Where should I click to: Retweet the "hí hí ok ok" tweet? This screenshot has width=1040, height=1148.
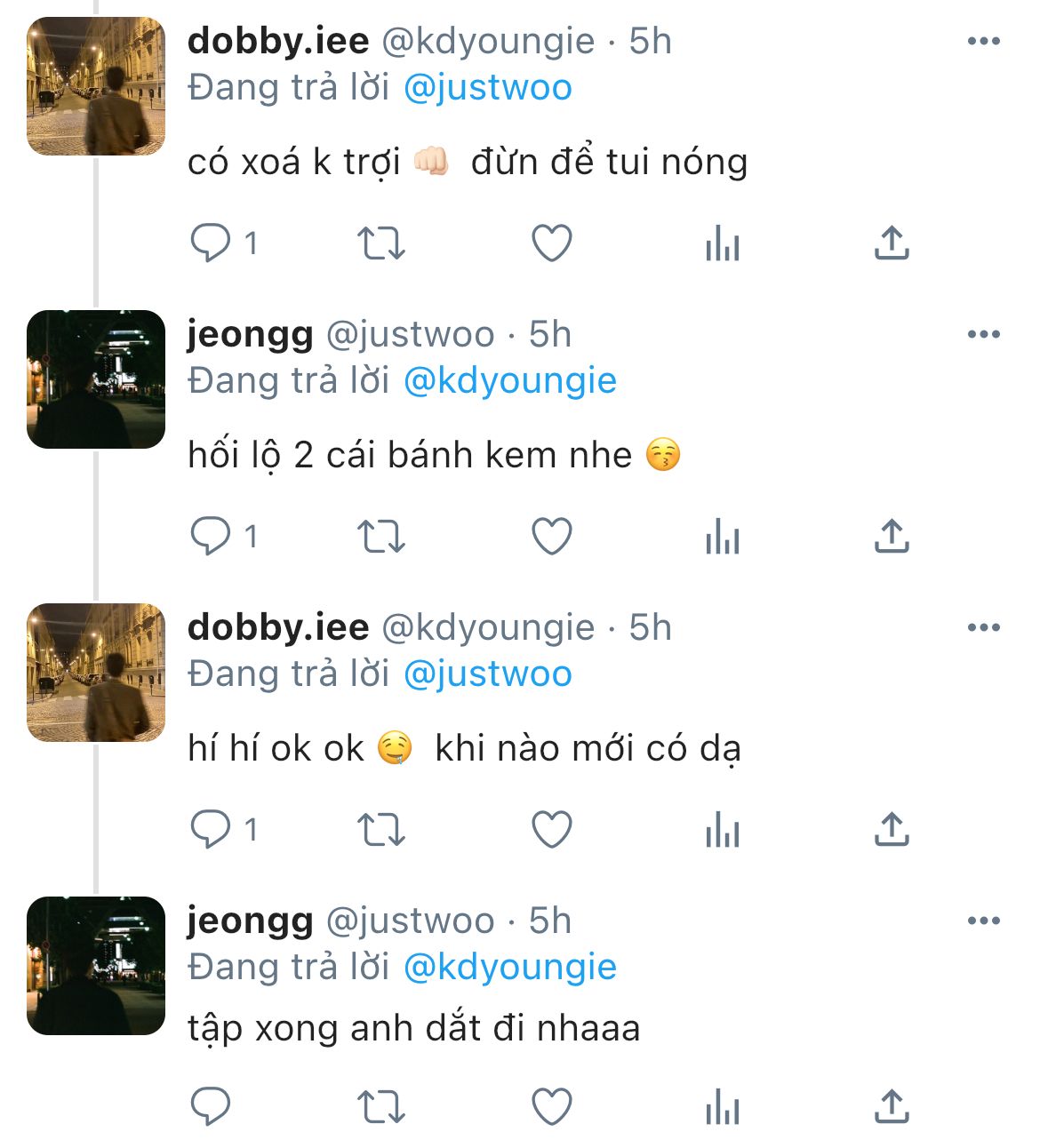tap(380, 830)
